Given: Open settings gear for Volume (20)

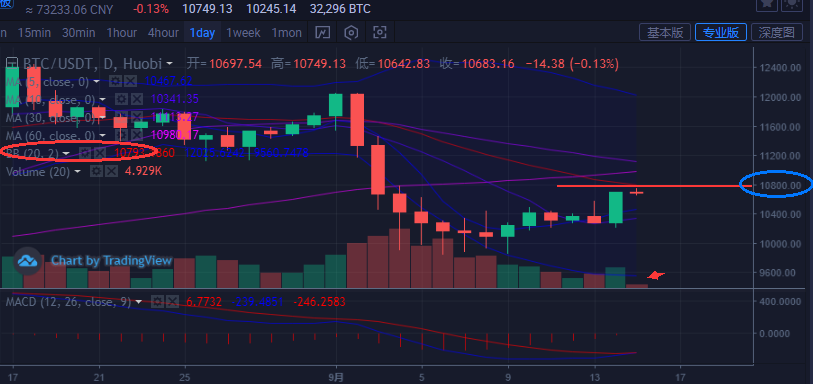Looking at the screenshot, I should point(96,171).
